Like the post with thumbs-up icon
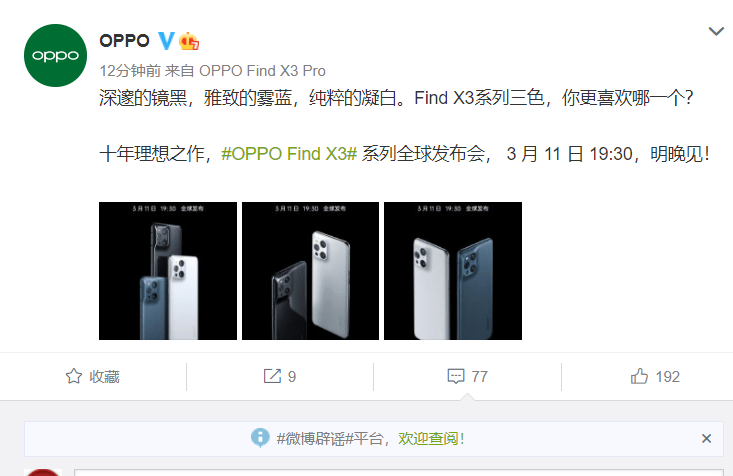The width and height of the screenshot is (733, 476). tap(640, 376)
